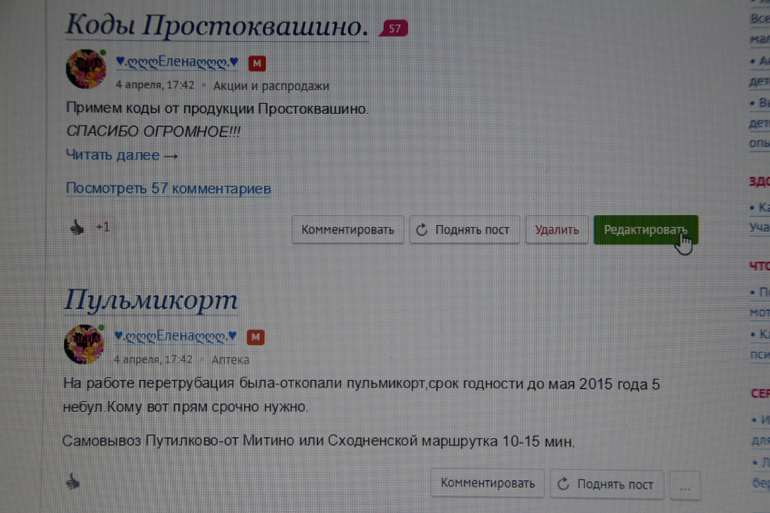The image size is (770, 513).
Task: Click the red M badge in Пульмикорт post
Action: [256, 337]
